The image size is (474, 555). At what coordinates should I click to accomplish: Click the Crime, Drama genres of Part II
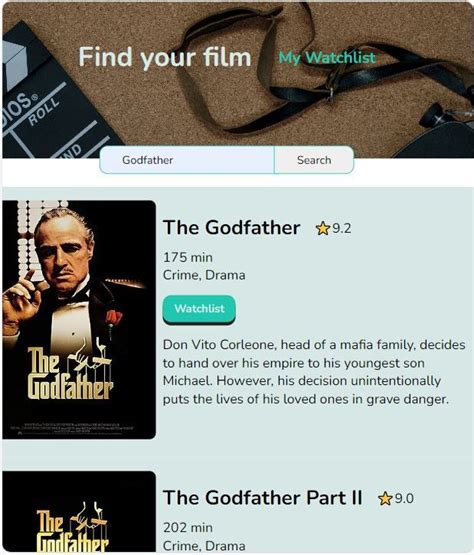[204, 546]
